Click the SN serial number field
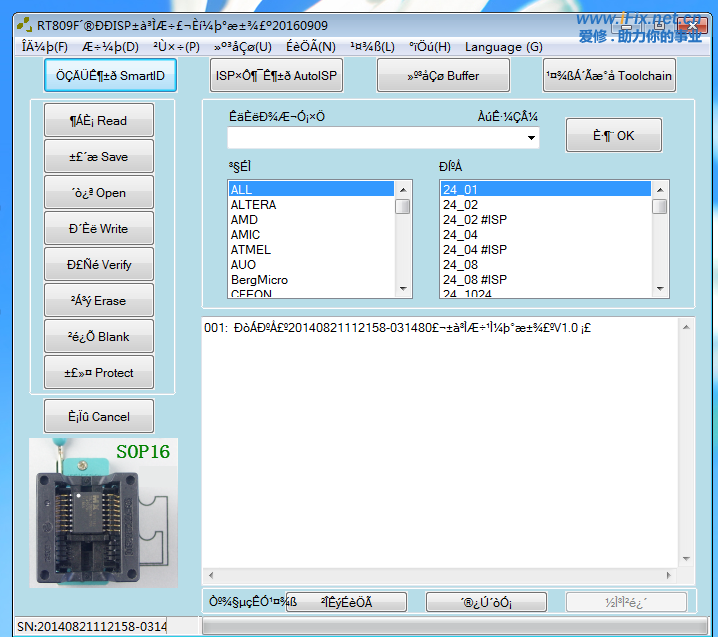Viewport: 718px width, 637px height. click(102, 626)
